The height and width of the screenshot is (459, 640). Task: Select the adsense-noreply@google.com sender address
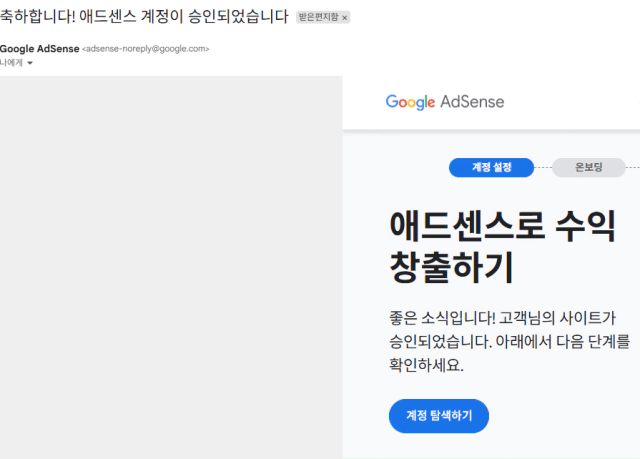click(146, 49)
